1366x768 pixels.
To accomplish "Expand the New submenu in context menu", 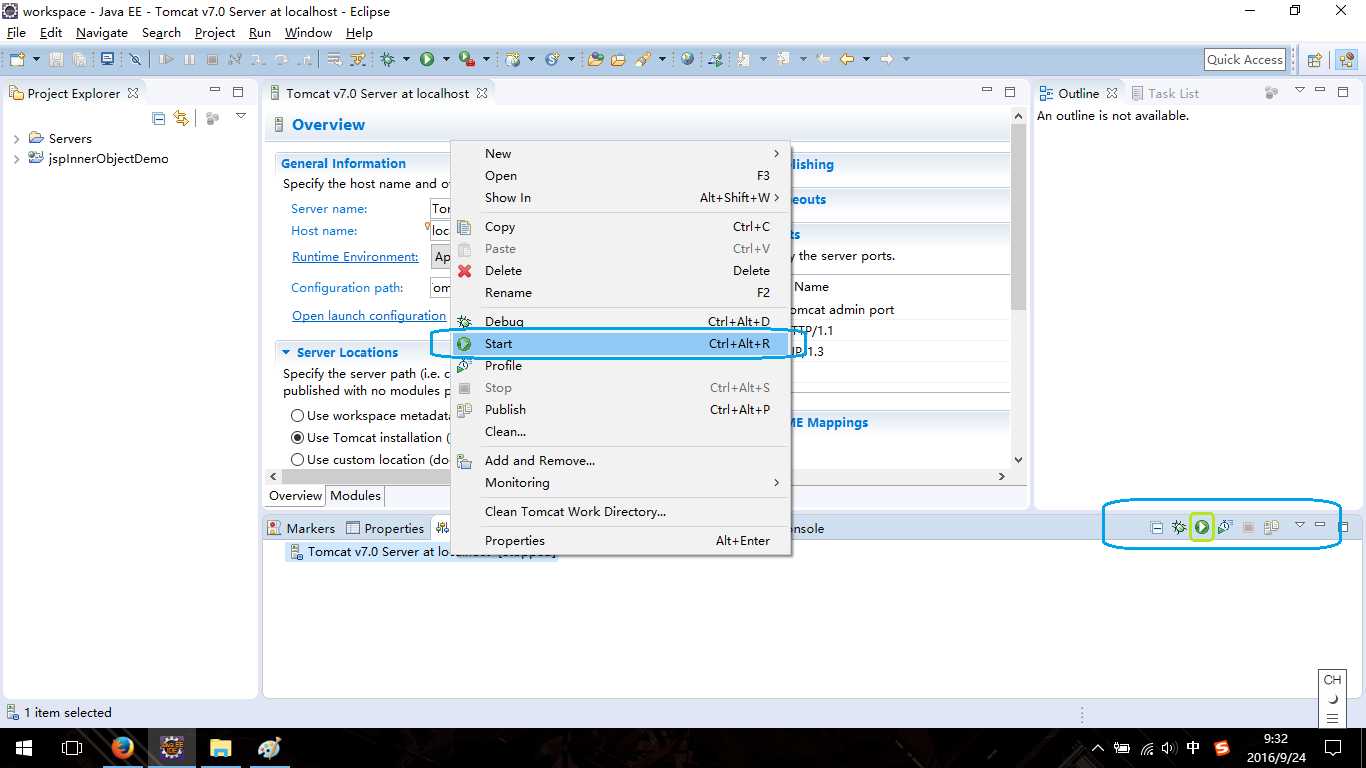I will (621, 154).
